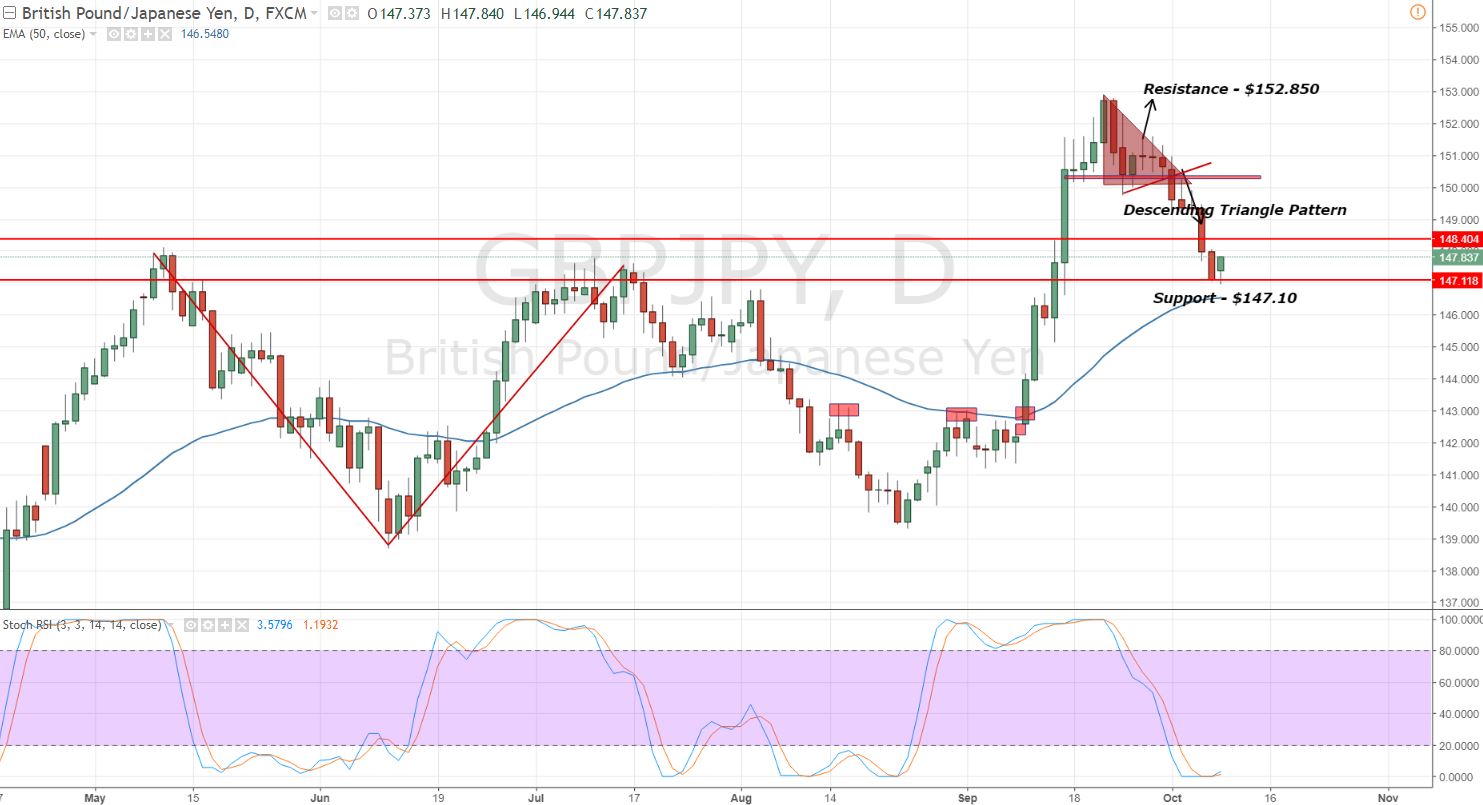Open EMA indicator settings via gear icon

point(131,33)
